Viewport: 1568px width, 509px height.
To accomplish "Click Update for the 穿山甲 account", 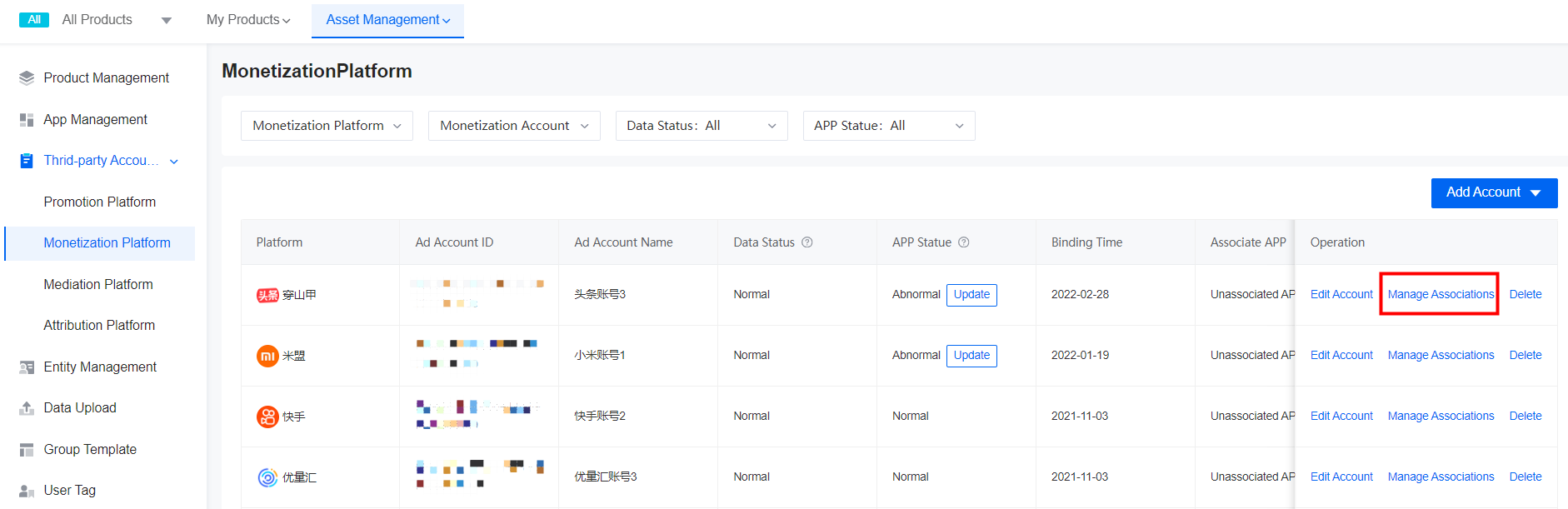I will 971,295.
